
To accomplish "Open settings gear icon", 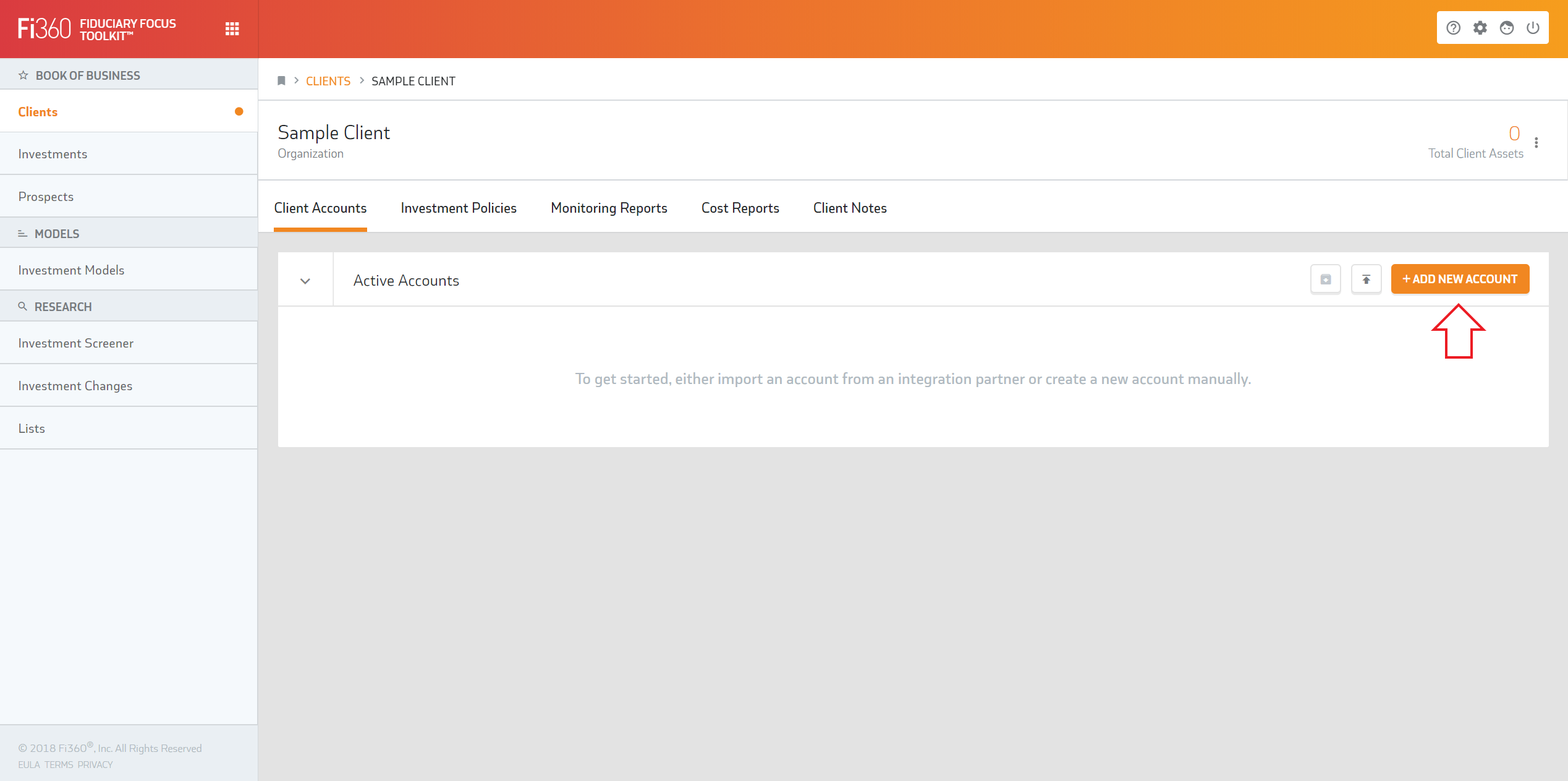I will pos(1480,28).
